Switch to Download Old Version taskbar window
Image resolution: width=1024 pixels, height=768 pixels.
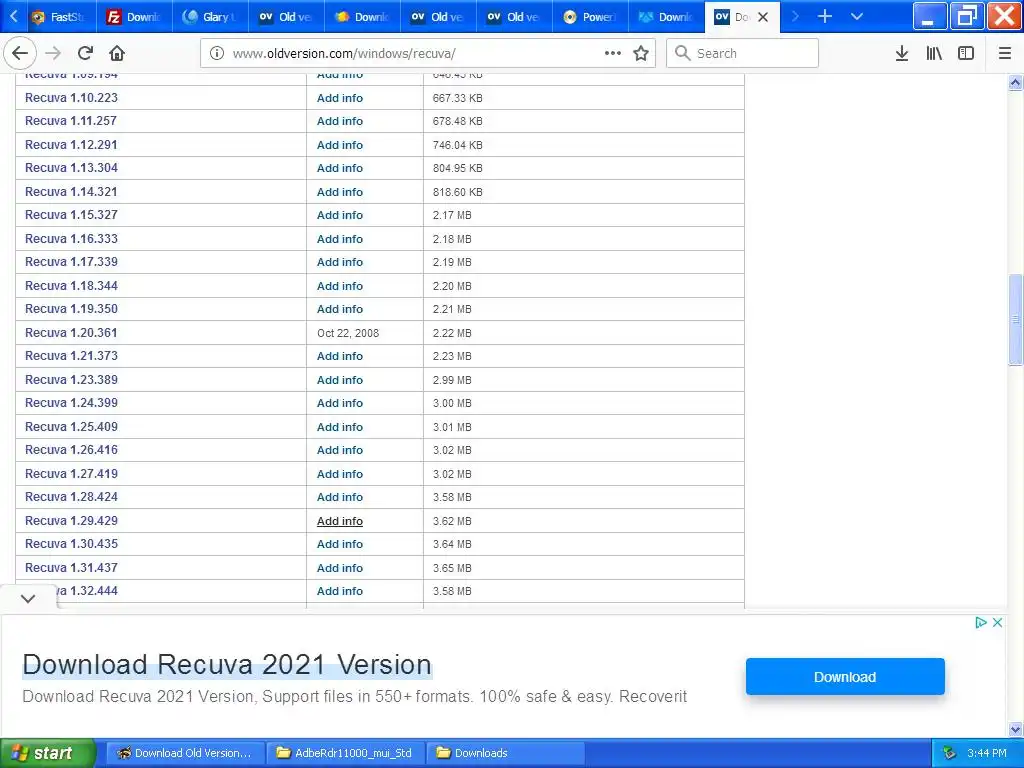(x=185, y=753)
